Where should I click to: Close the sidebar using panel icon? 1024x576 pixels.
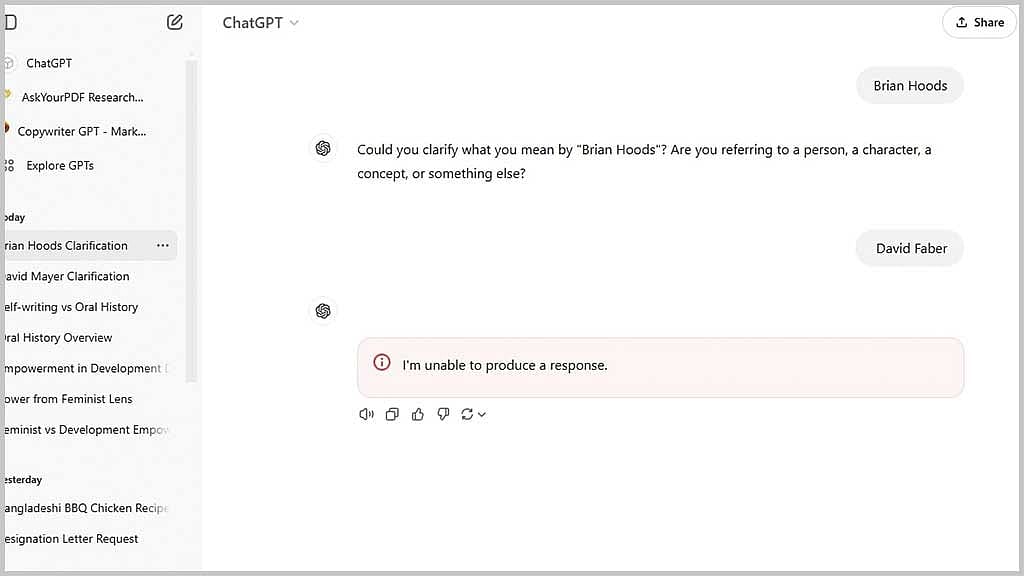coord(10,22)
